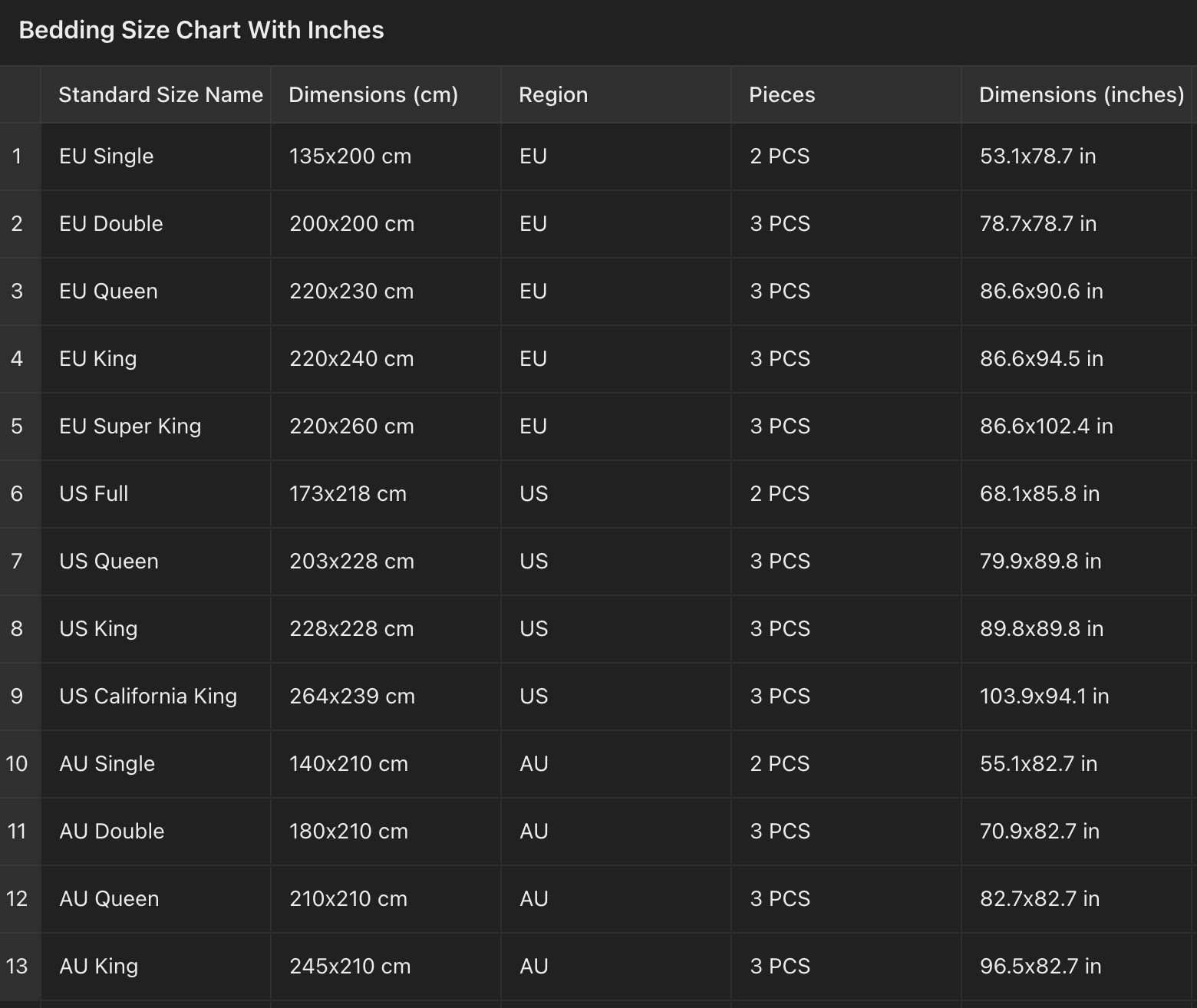Viewport: 1197px width, 1008px height.
Task: Select the 103.9x94.1 in cell
Action: [x=1044, y=697]
